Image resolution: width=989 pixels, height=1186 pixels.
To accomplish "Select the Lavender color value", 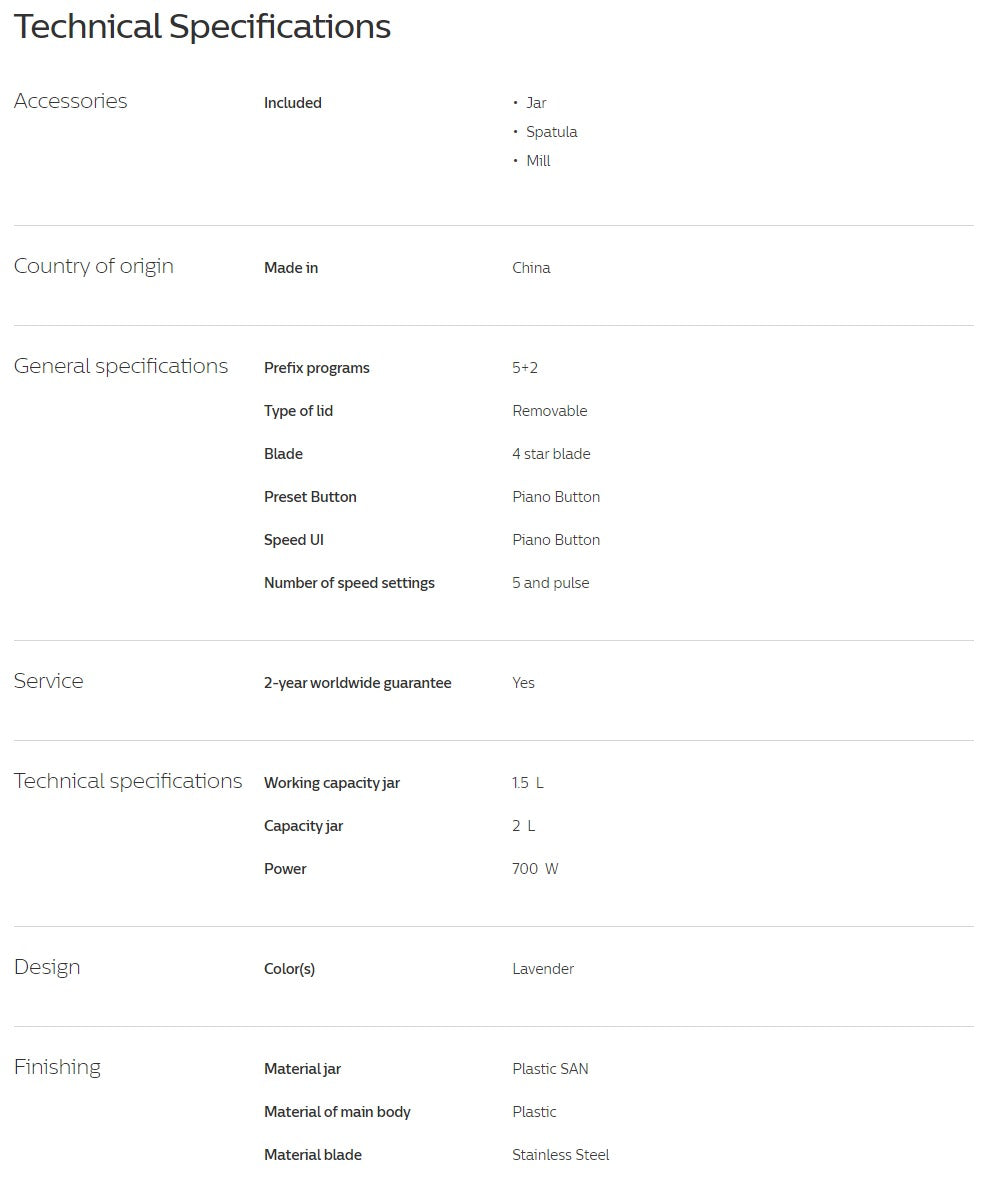I will pyautogui.click(x=543, y=969).
